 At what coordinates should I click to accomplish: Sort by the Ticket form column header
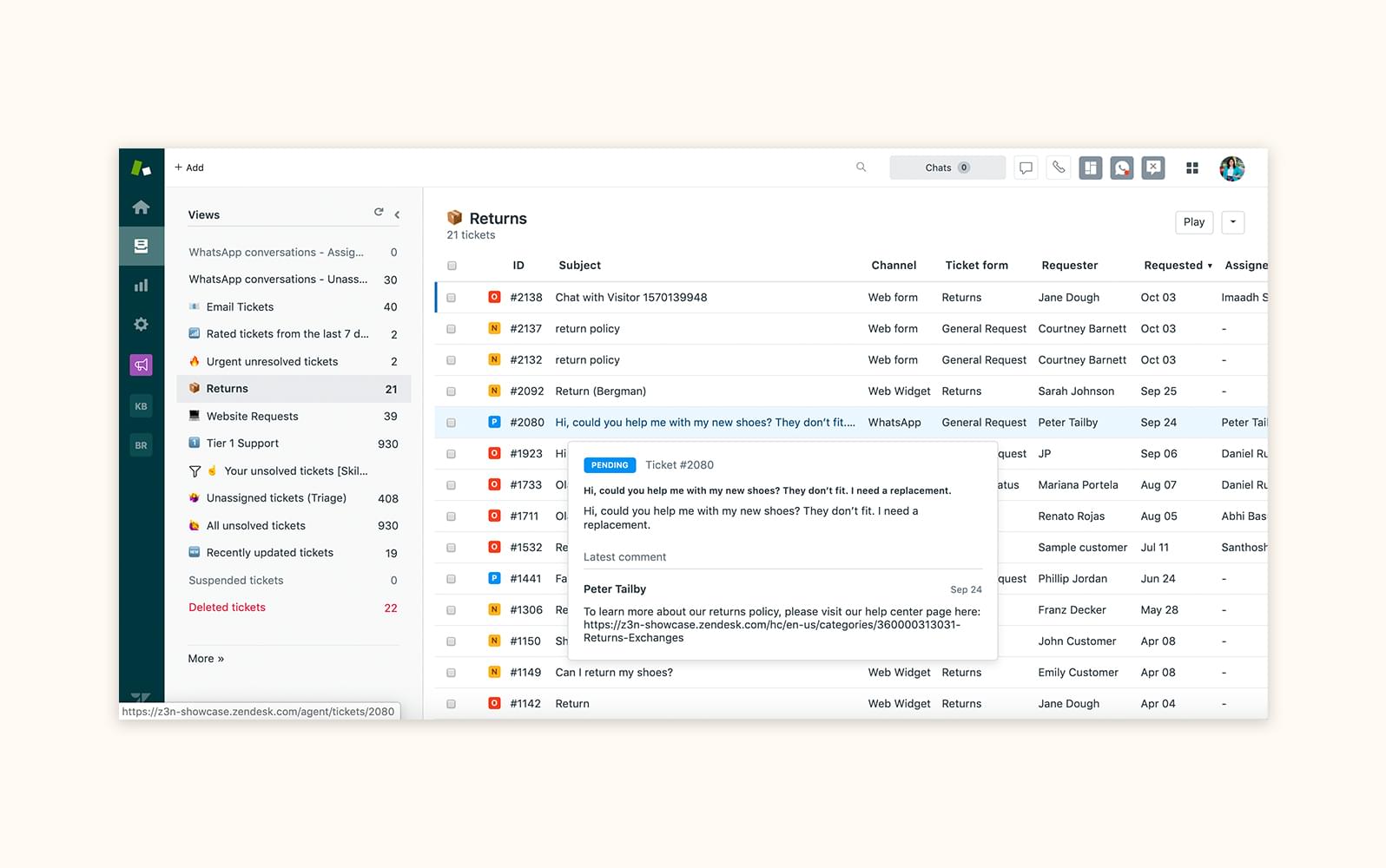coord(976,266)
